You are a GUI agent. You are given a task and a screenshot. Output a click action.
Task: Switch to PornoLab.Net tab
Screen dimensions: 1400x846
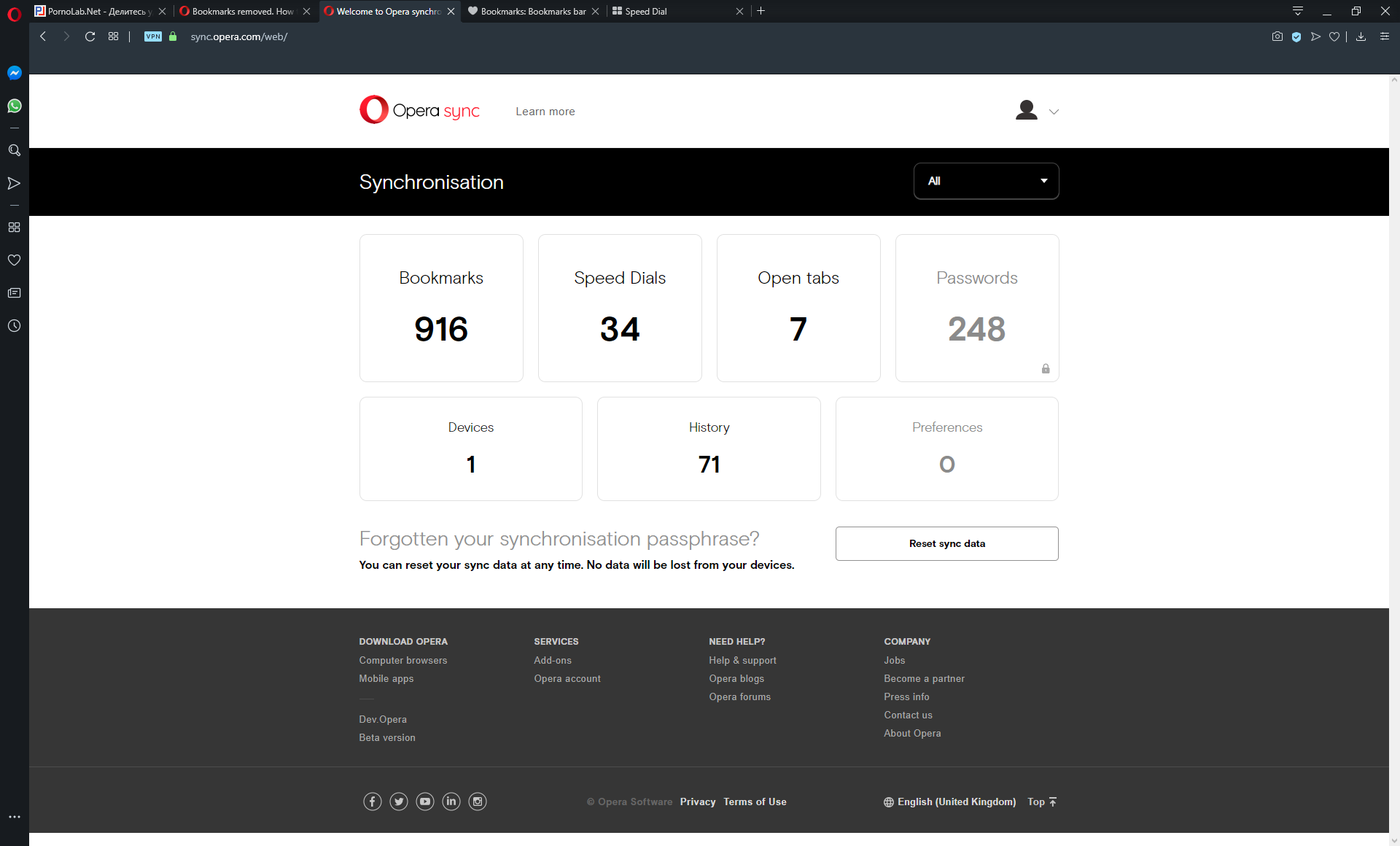100,11
